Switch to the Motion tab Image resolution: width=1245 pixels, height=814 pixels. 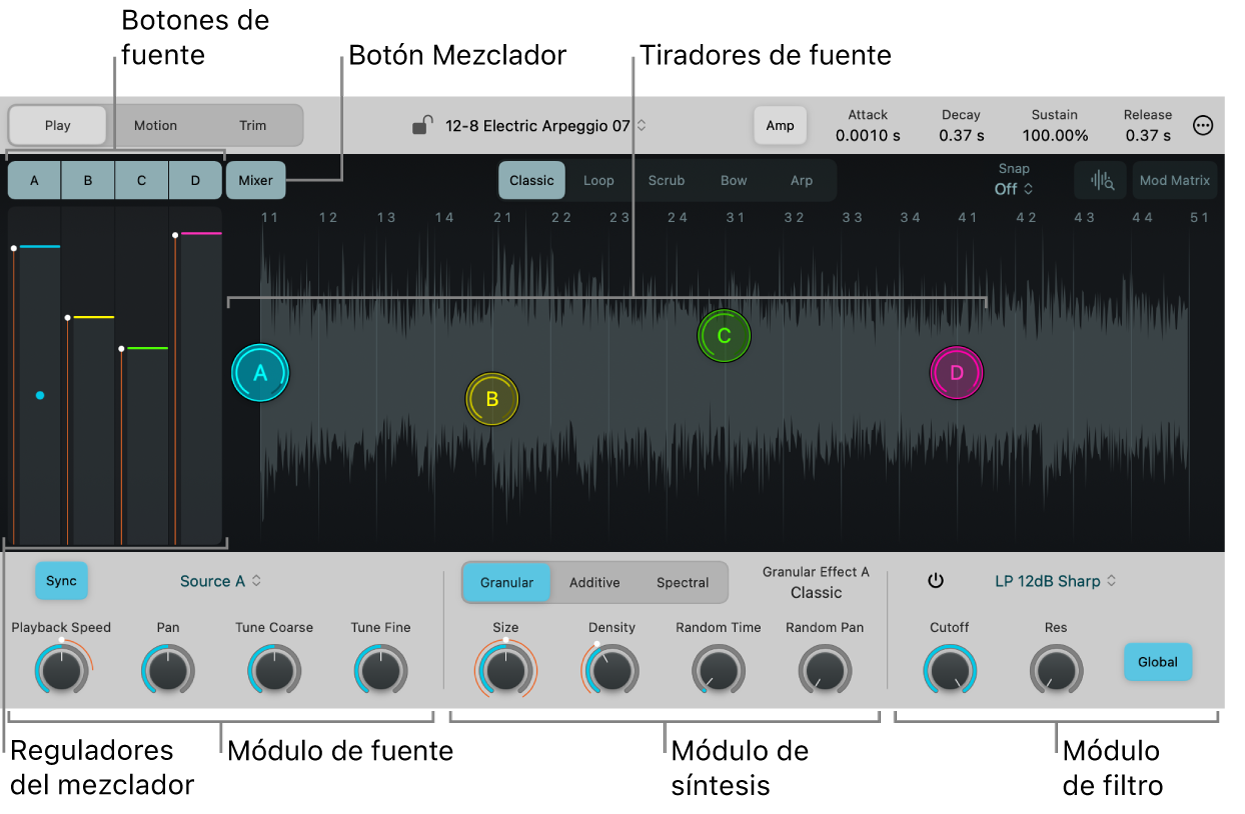pos(155,126)
